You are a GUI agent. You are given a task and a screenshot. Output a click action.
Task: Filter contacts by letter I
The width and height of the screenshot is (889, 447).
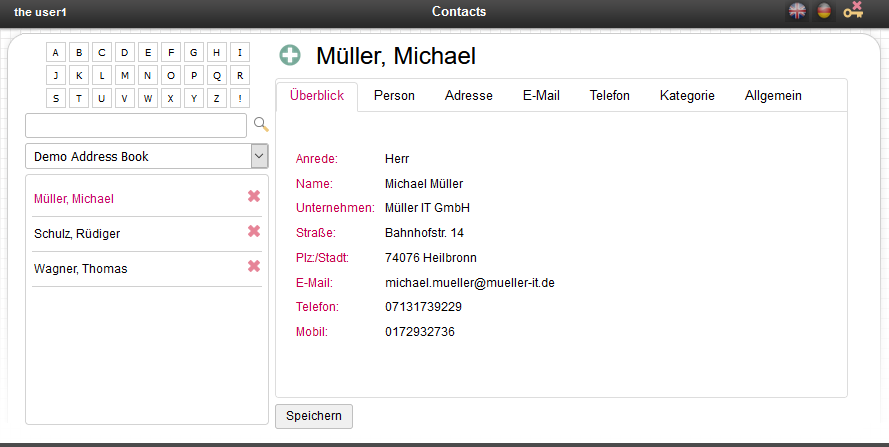tap(240, 52)
